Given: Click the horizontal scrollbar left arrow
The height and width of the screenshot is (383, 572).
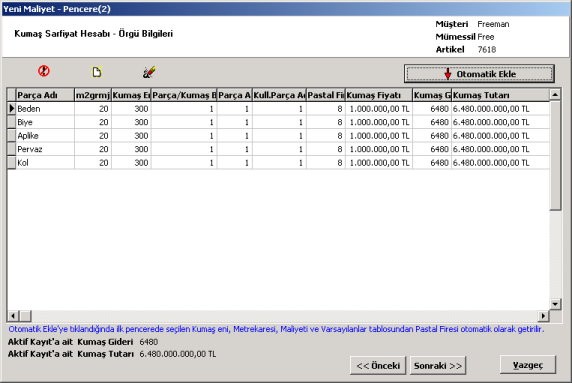Looking at the screenshot, I should (x=13, y=316).
